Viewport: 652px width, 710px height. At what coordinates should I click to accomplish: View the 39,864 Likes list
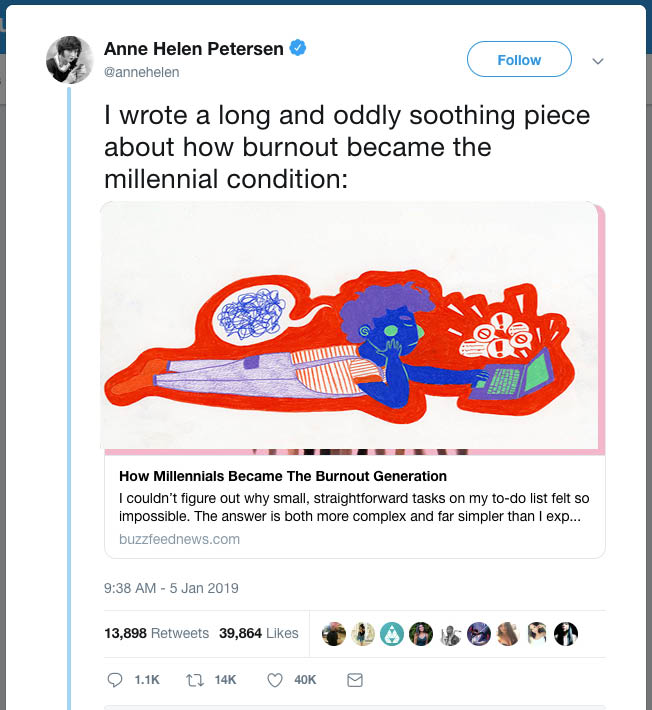click(x=259, y=633)
